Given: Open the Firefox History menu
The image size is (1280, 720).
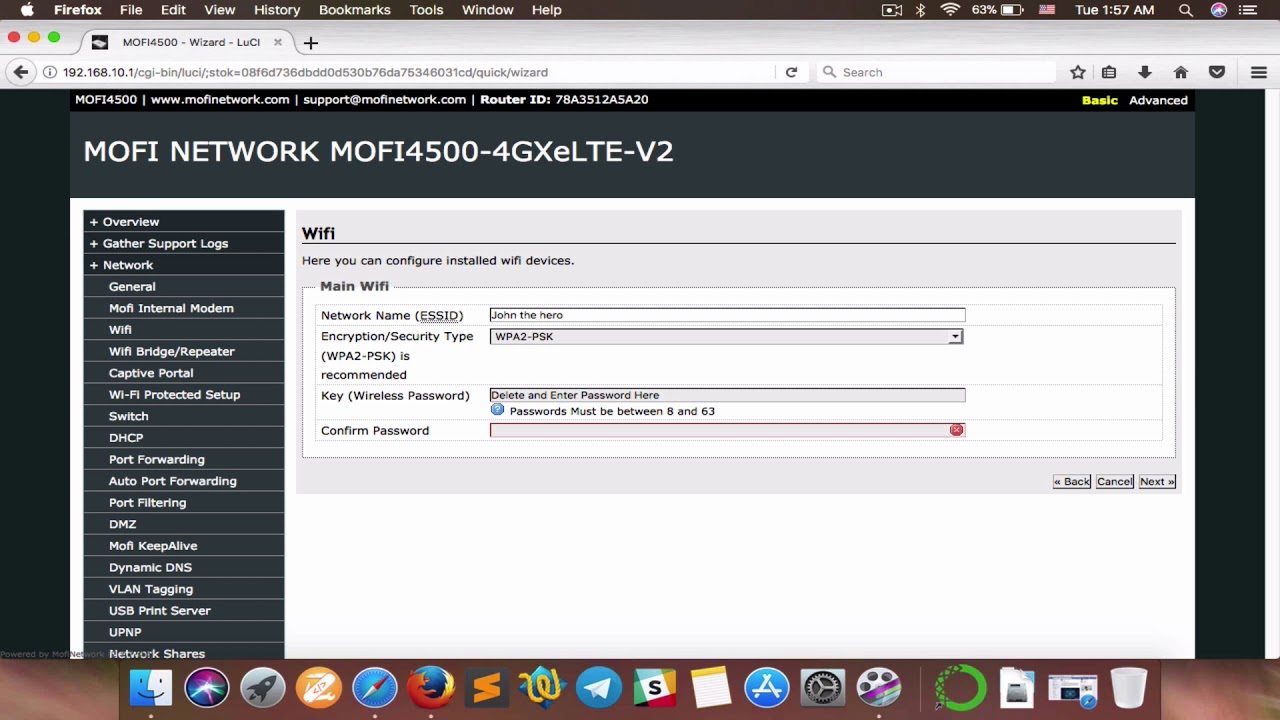Looking at the screenshot, I should coord(277,10).
